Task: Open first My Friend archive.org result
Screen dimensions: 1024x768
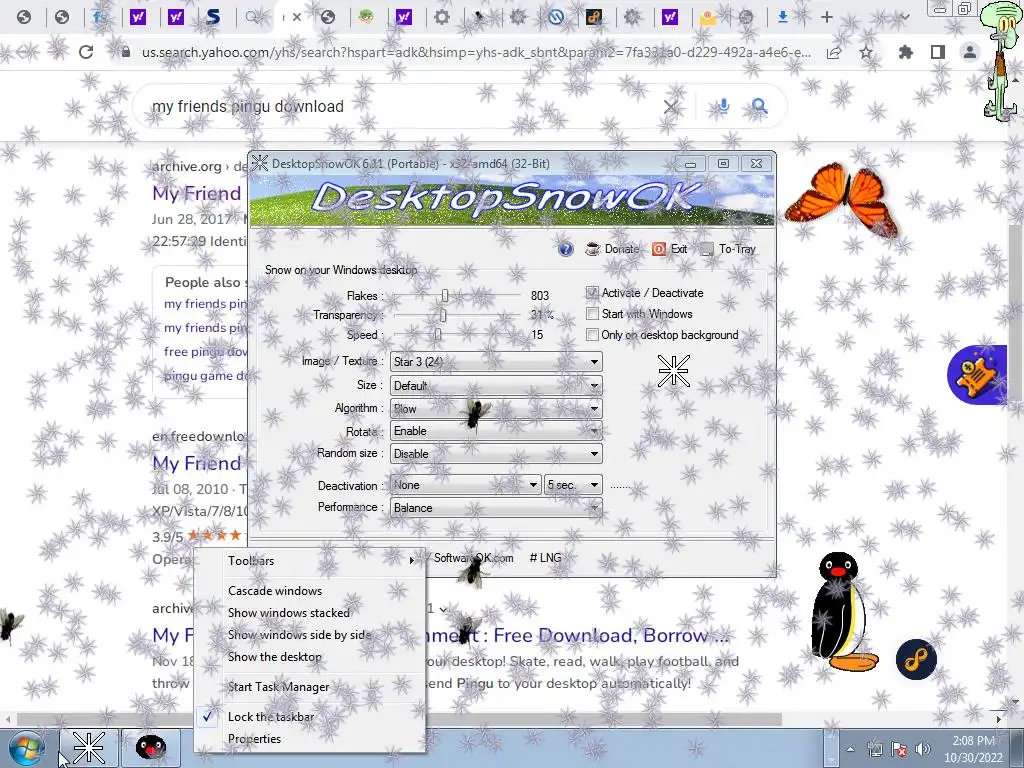Action: 197,193
